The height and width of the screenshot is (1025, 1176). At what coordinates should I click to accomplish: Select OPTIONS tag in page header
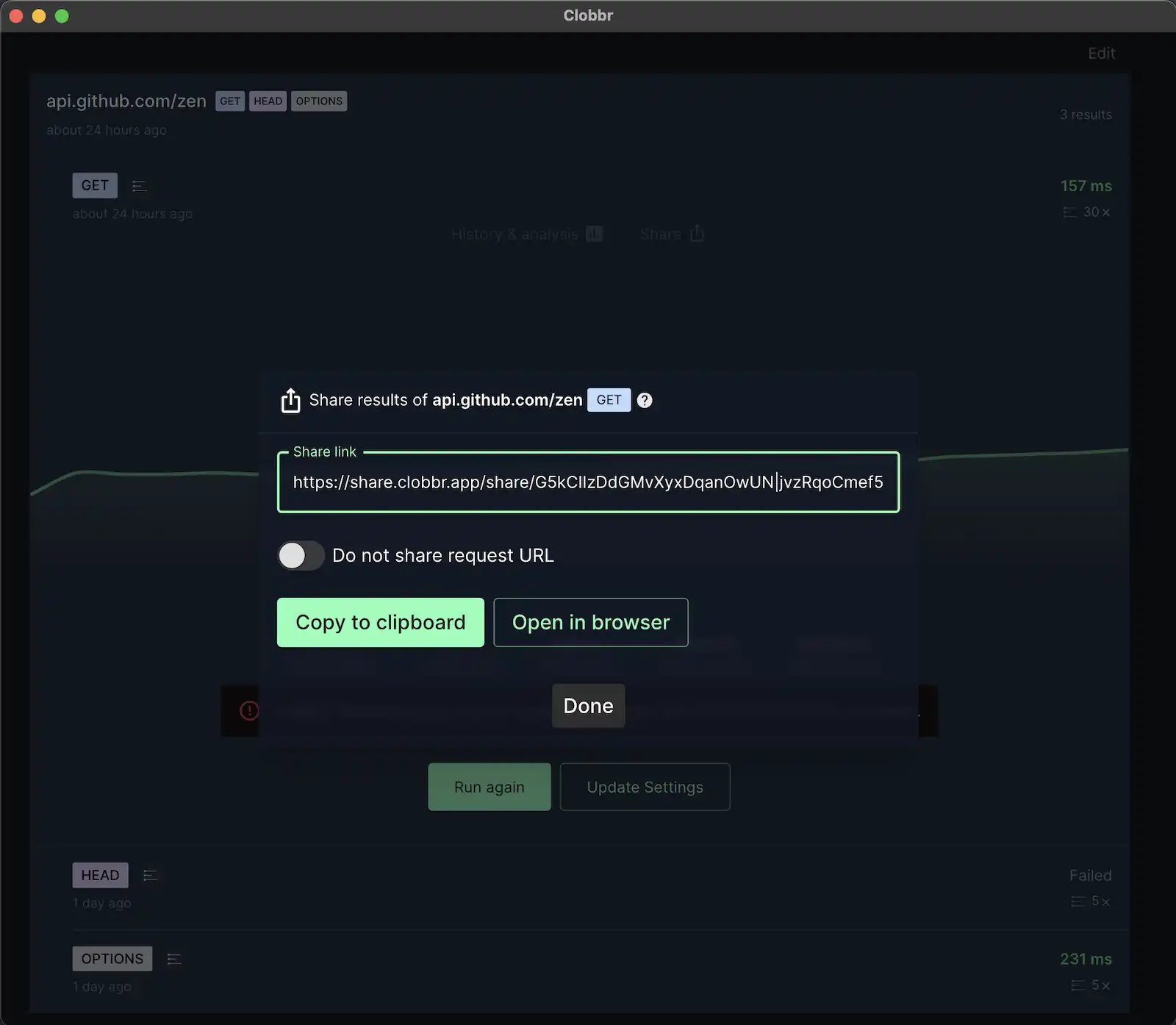tap(319, 101)
